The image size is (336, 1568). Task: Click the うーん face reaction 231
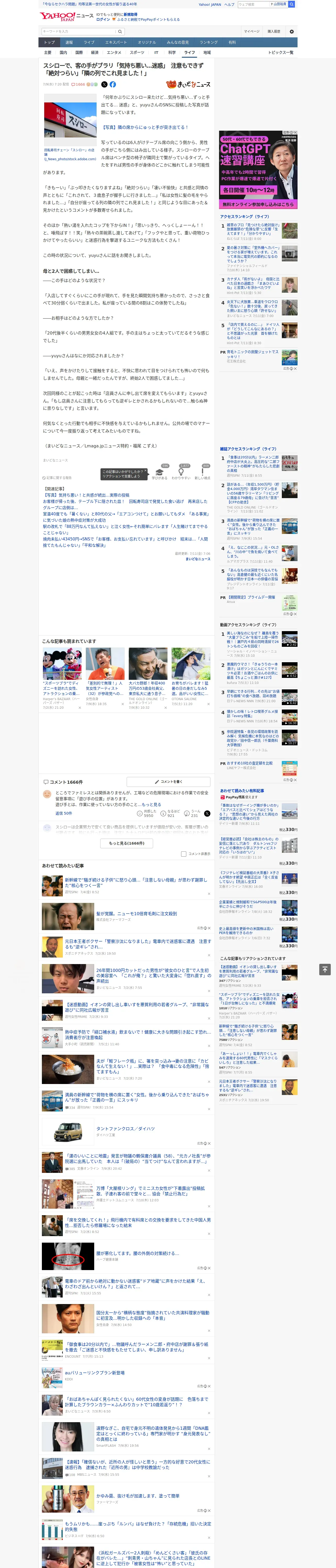(x=192, y=813)
